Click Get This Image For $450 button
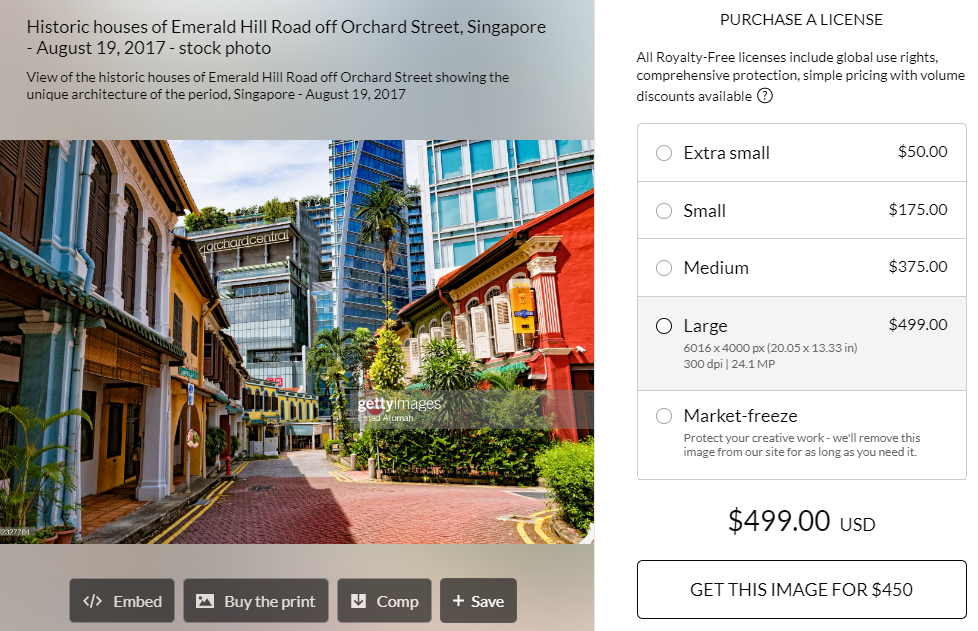This screenshot has height=631, width=978. coord(801,589)
